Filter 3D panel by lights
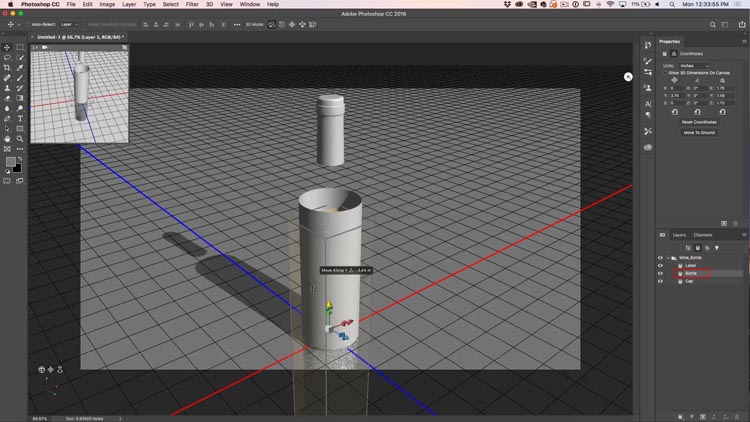This screenshot has width=750, height=422. click(x=717, y=247)
